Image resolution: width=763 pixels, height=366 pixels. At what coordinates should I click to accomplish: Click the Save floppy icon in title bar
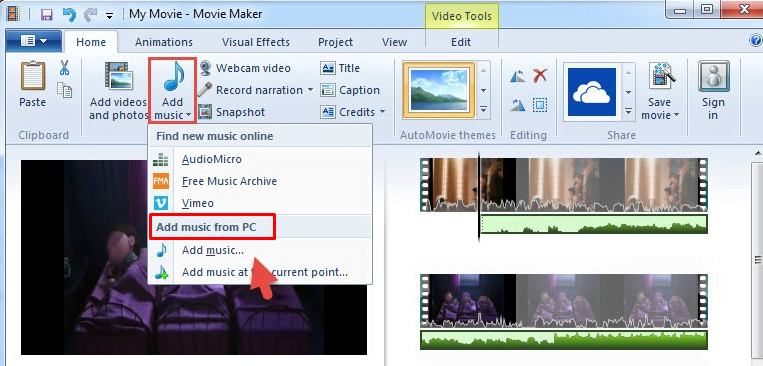[x=47, y=14]
